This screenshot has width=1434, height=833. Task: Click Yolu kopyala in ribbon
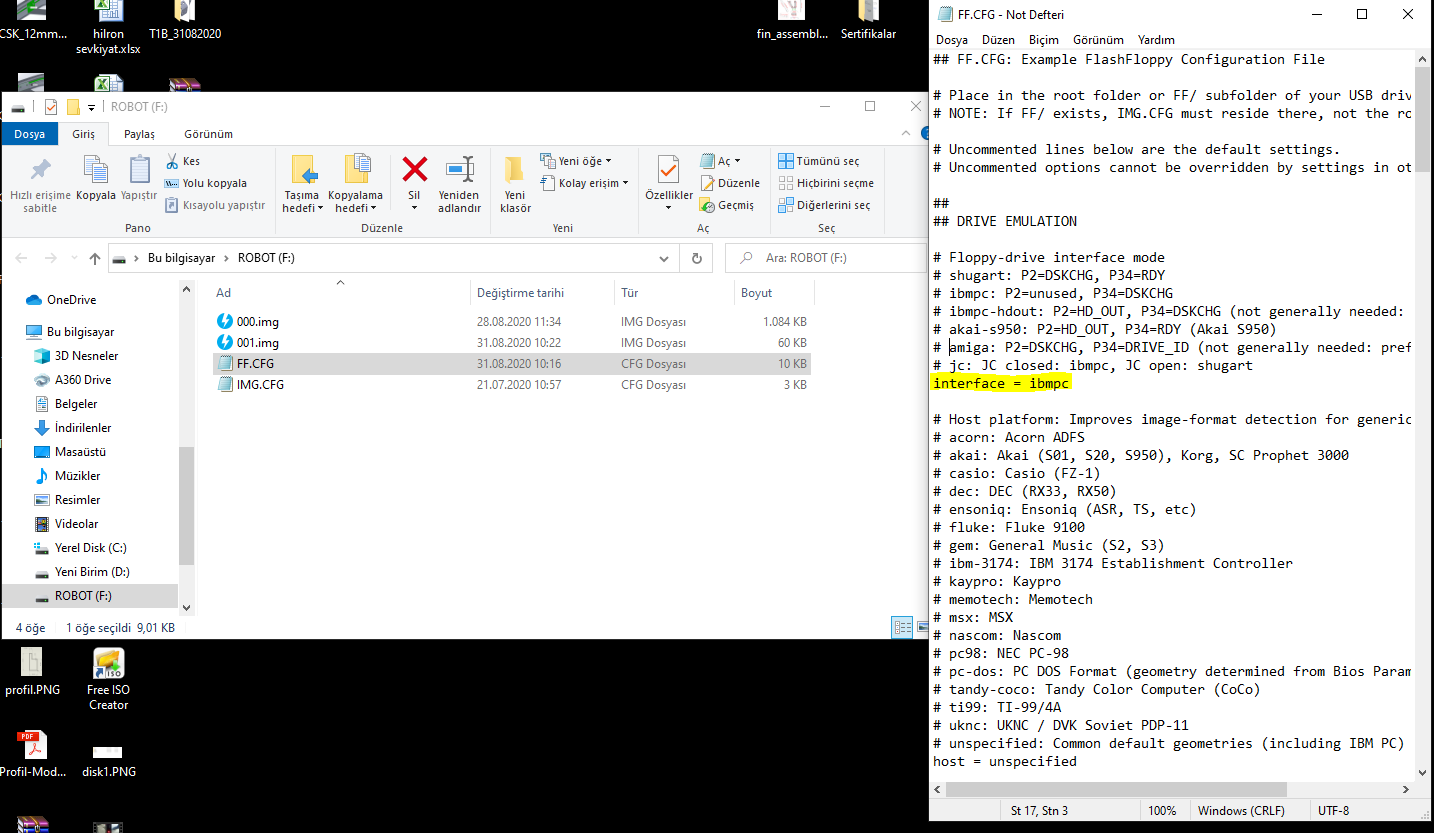205,183
